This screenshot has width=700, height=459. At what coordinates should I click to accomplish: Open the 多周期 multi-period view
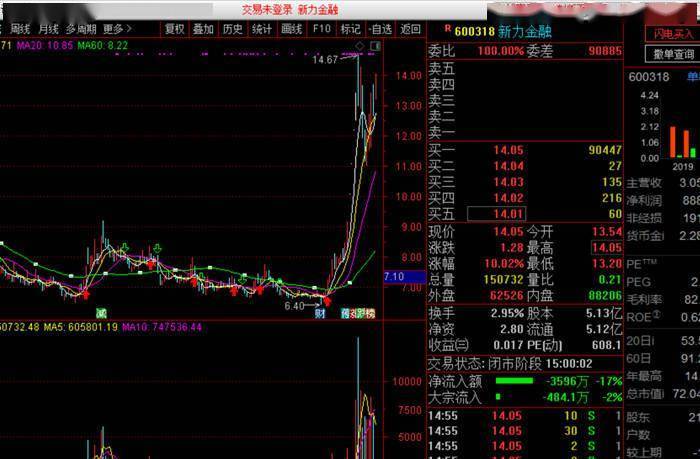pos(81,29)
